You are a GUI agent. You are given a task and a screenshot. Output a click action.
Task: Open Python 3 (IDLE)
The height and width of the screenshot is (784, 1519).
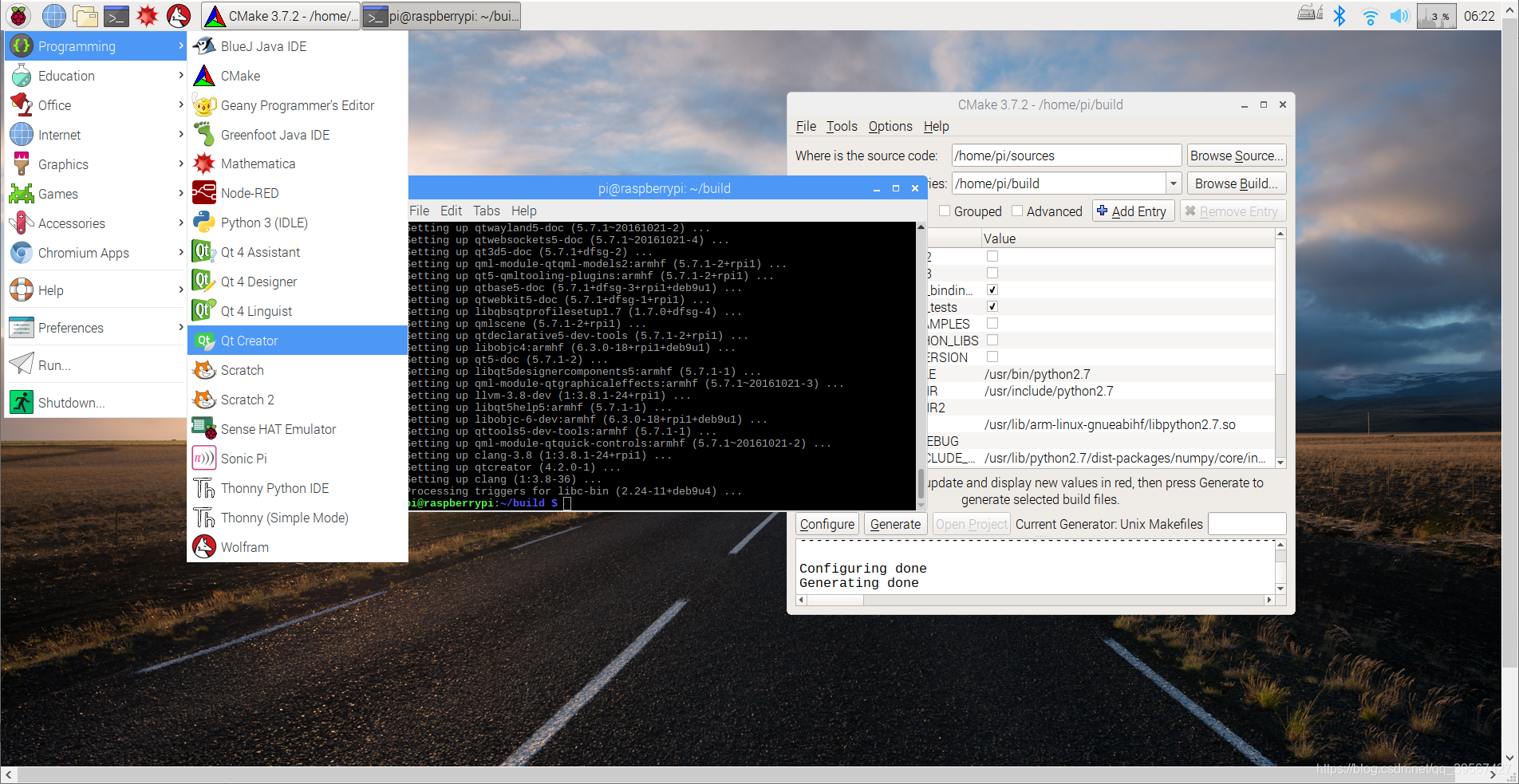(x=298, y=223)
